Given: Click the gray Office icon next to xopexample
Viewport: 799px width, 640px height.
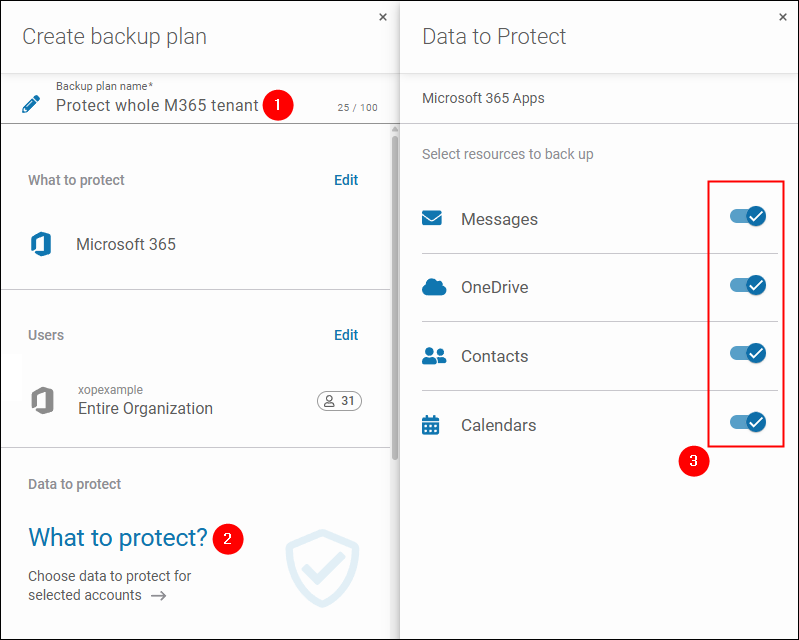Looking at the screenshot, I should 43,401.
